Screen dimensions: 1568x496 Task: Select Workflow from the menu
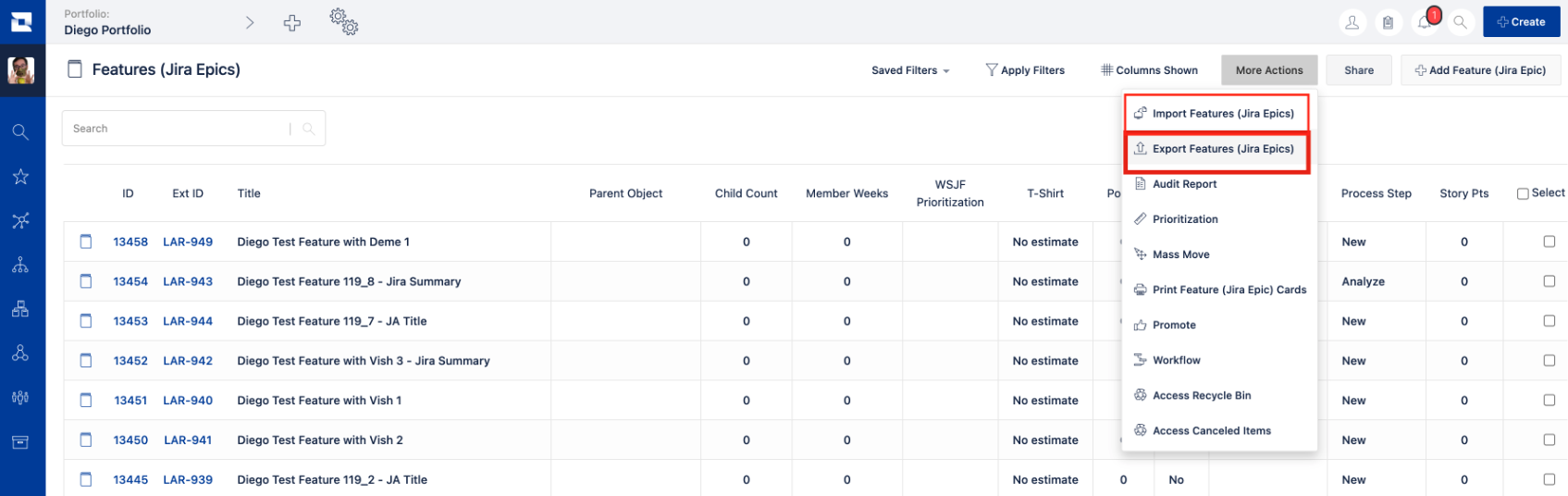click(x=1219, y=360)
